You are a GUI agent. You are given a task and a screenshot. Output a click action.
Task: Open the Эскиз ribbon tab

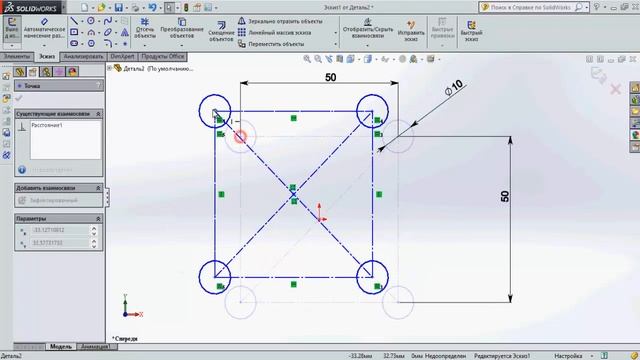47,56
